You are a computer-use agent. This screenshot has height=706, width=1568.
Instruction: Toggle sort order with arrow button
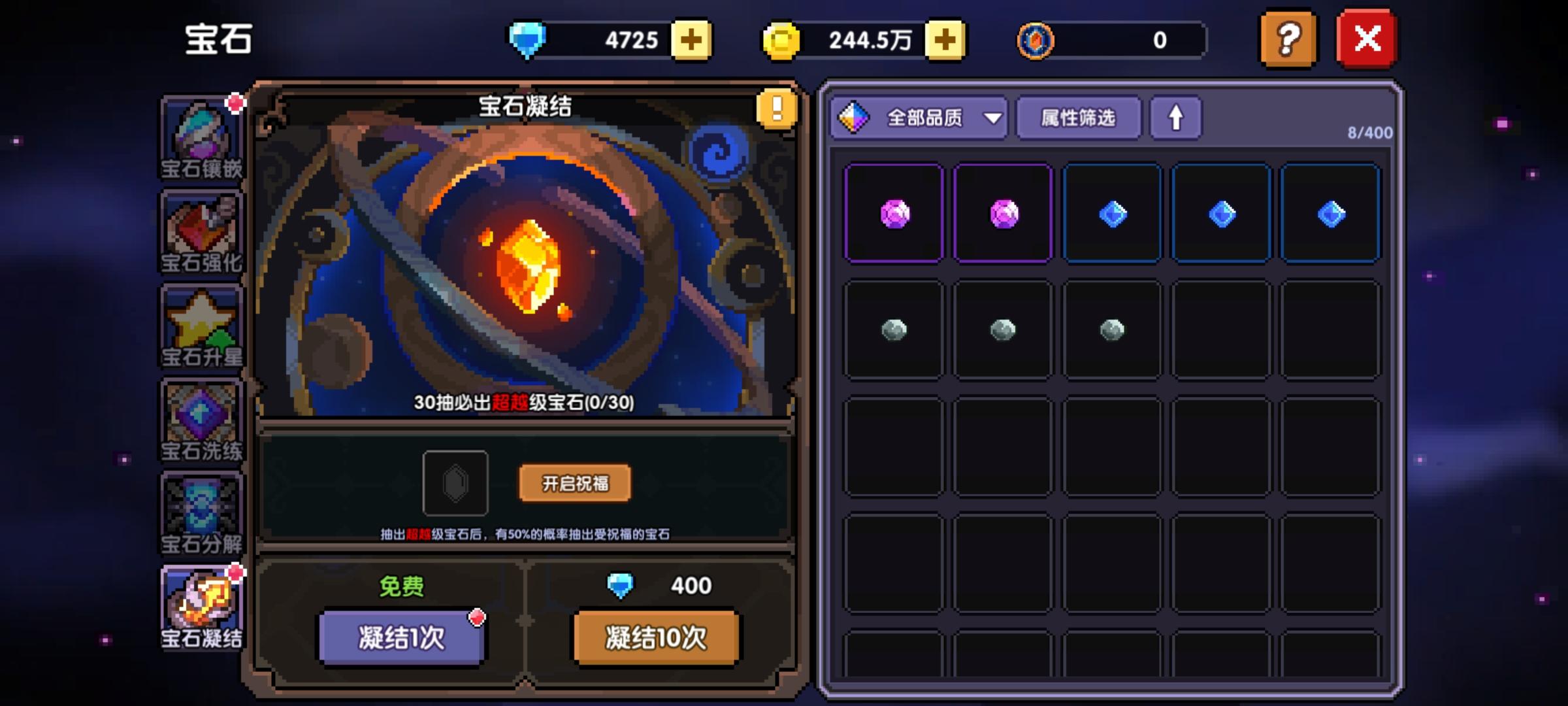[1175, 118]
